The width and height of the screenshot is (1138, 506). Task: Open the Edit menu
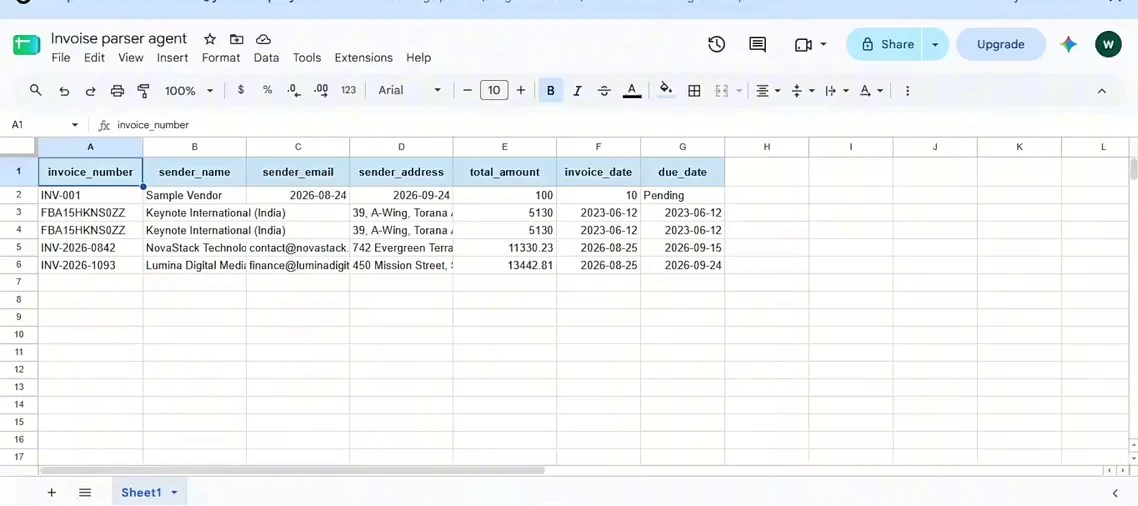click(94, 57)
